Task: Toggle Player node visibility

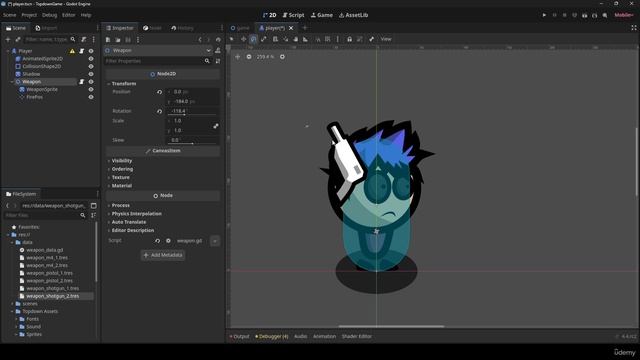Action: point(91,51)
